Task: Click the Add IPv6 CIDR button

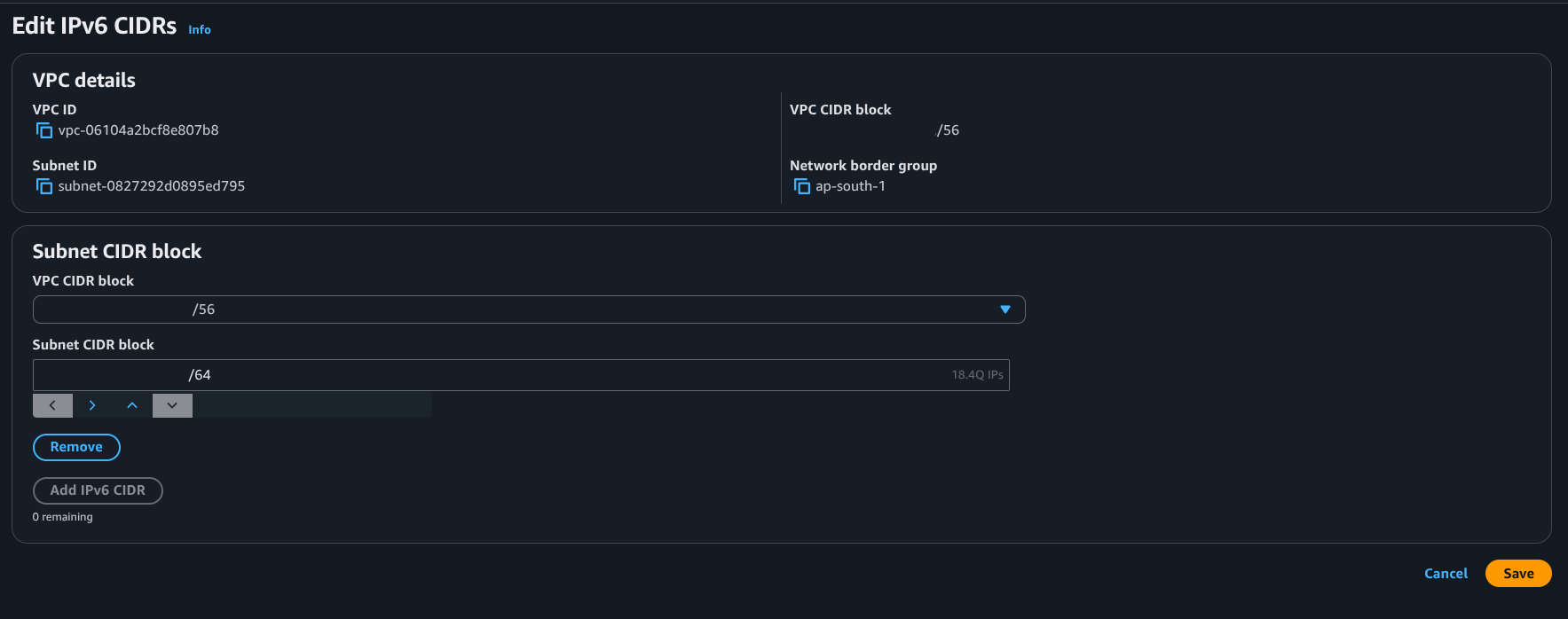Action: click(x=98, y=490)
